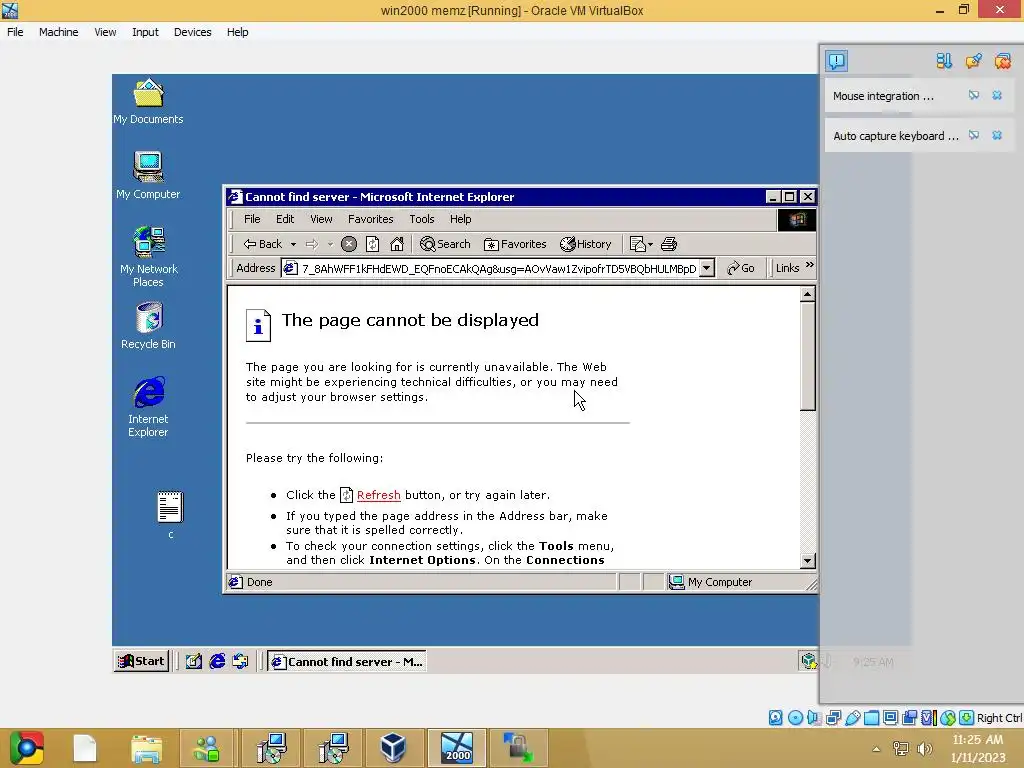Click the Mail toolbar icon
The width and height of the screenshot is (1024, 768).
pyautogui.click(x=641, y=244)
